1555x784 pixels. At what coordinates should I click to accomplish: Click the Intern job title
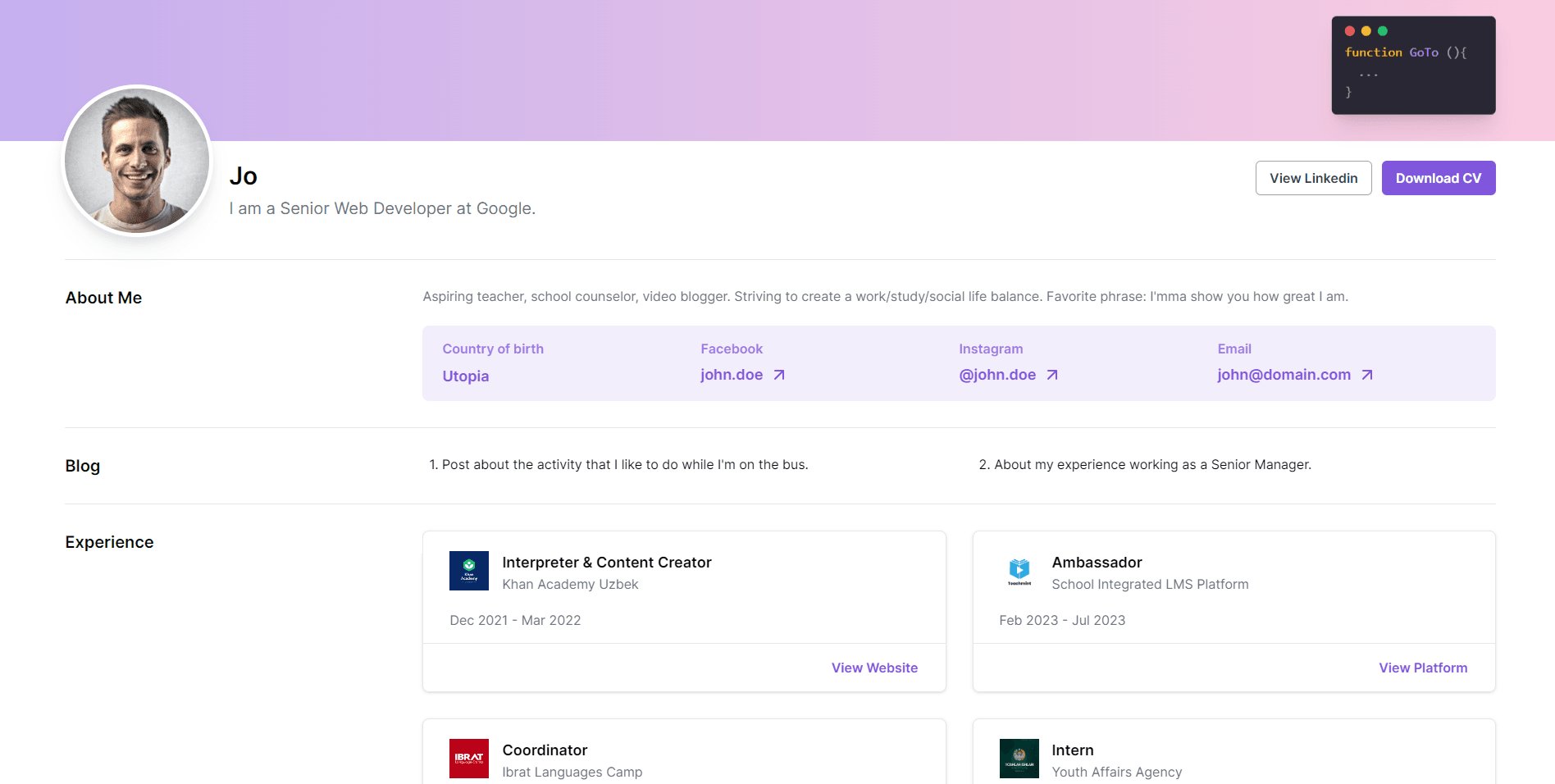pyautogui.click(x=1073, y=750)
